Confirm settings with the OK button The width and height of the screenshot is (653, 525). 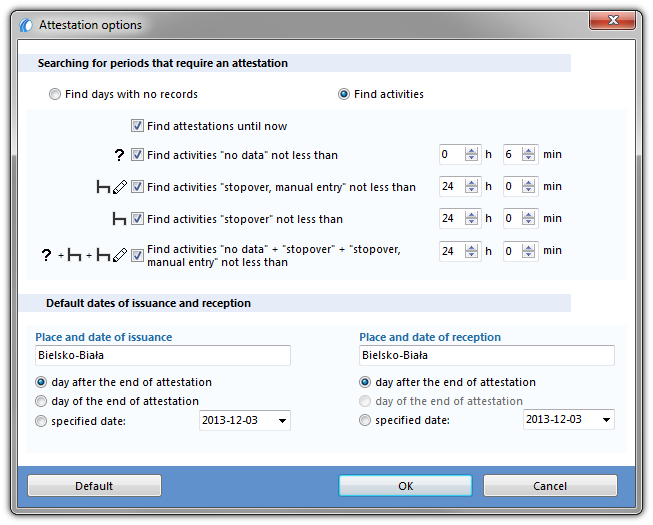click(x=405, y=486)
